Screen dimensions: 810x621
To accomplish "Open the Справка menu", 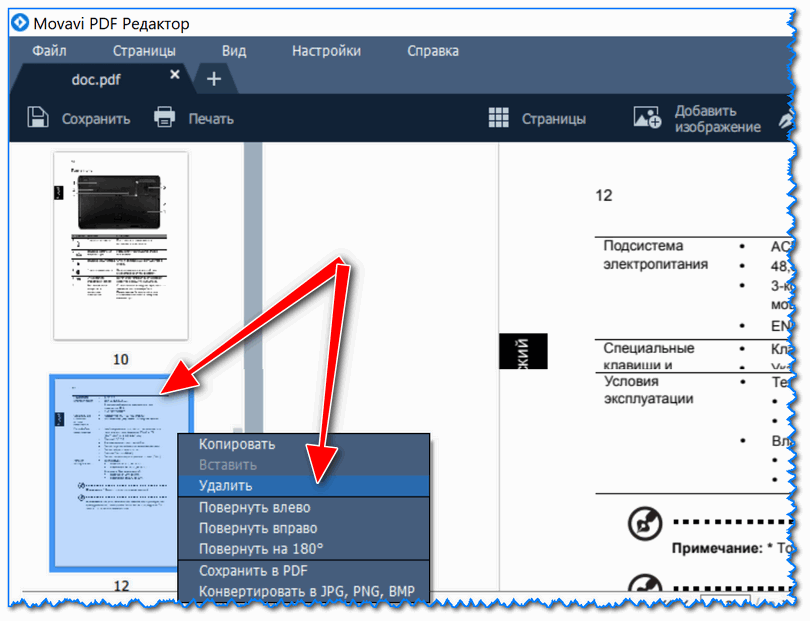I will coord(433,51).
